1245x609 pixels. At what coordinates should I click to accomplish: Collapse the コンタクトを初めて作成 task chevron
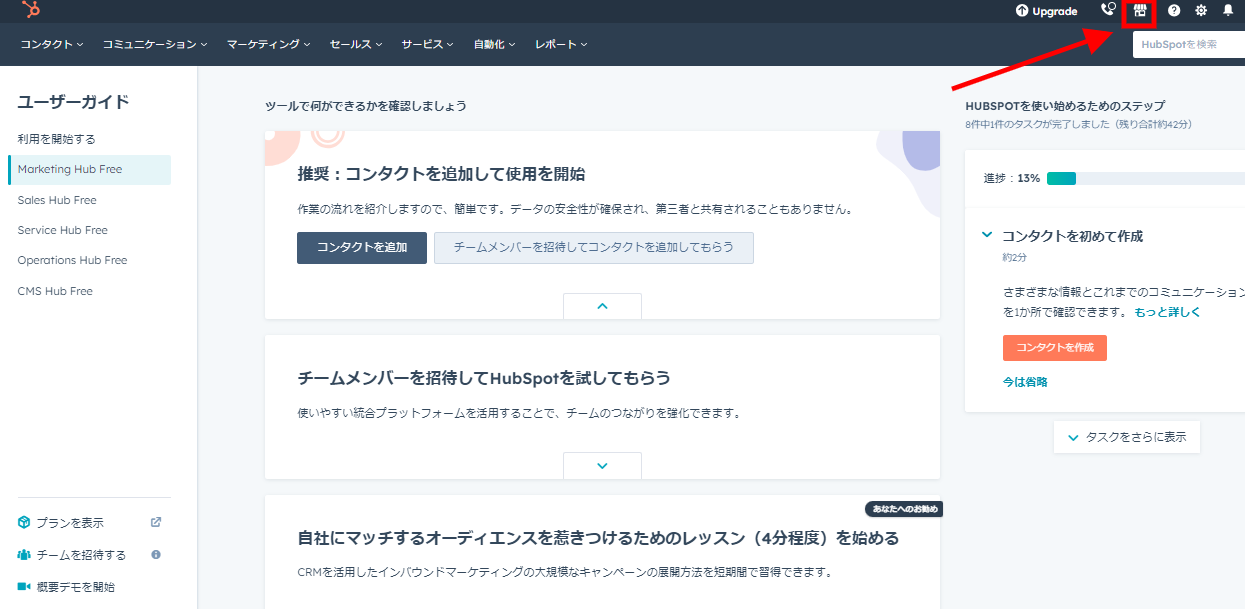[987, 235]
